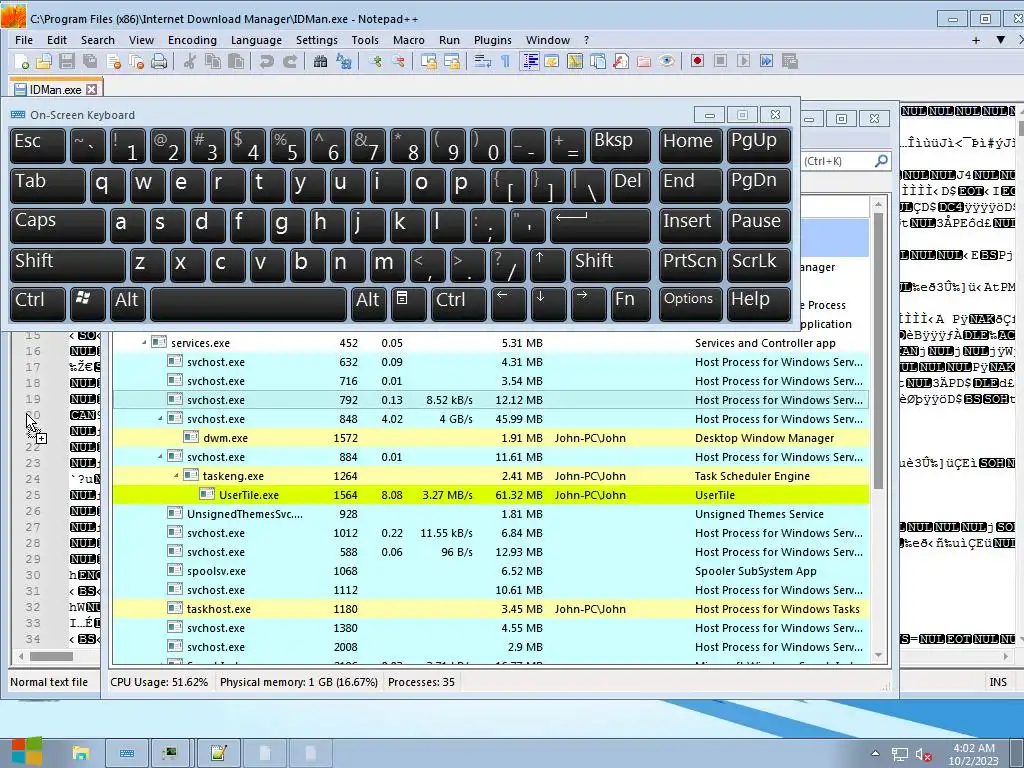
Task: Collapse the services.exe tree node
Action: tap(144, 342)
